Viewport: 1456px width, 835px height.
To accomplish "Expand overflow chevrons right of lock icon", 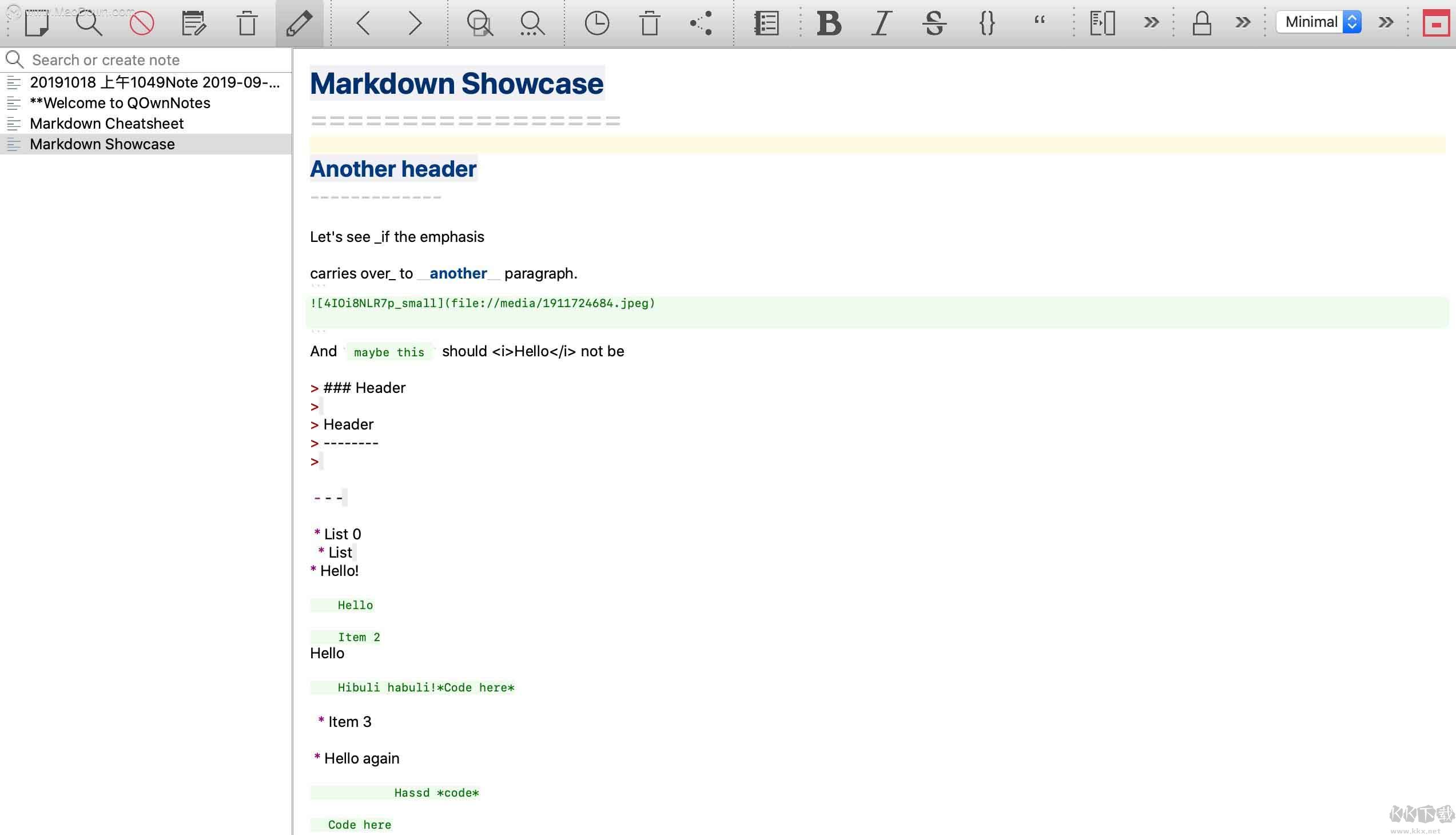I will 1243,23.
